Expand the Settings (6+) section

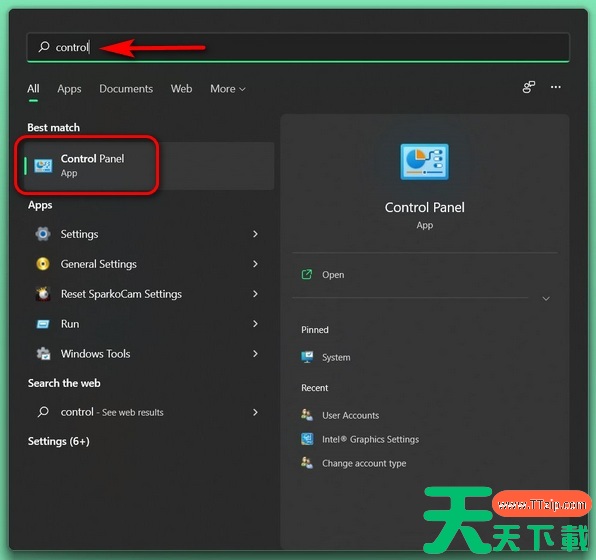pyautogui.click(x=59, y=441)
